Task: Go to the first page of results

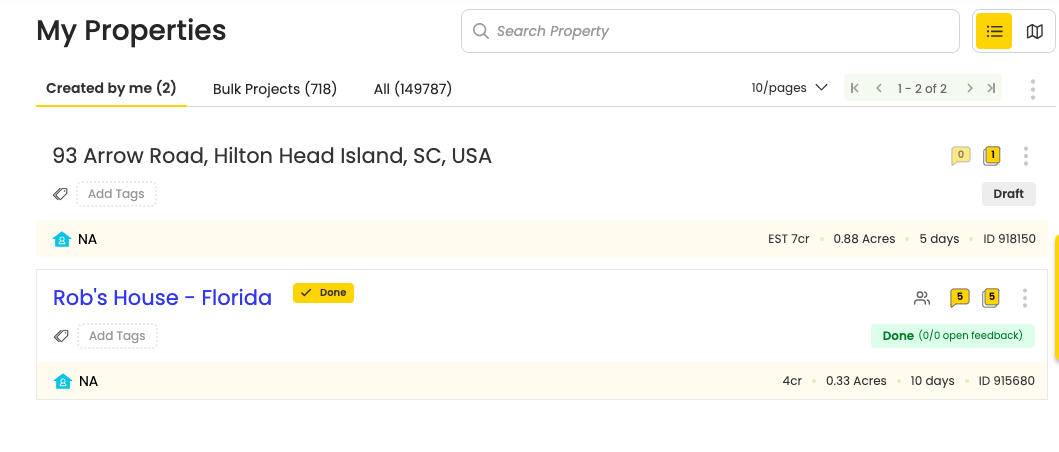Action: pos(855,88)
